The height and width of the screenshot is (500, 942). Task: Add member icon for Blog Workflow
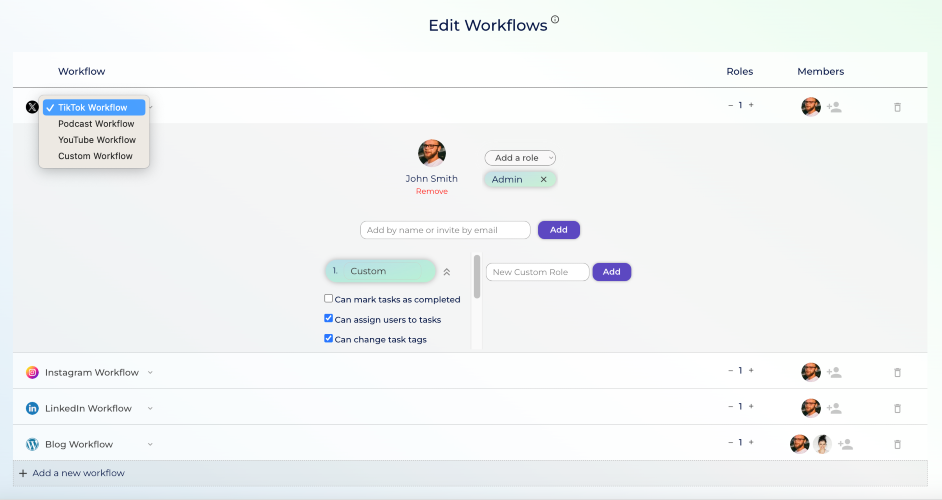pyautogui.click(x=845, y=445)
